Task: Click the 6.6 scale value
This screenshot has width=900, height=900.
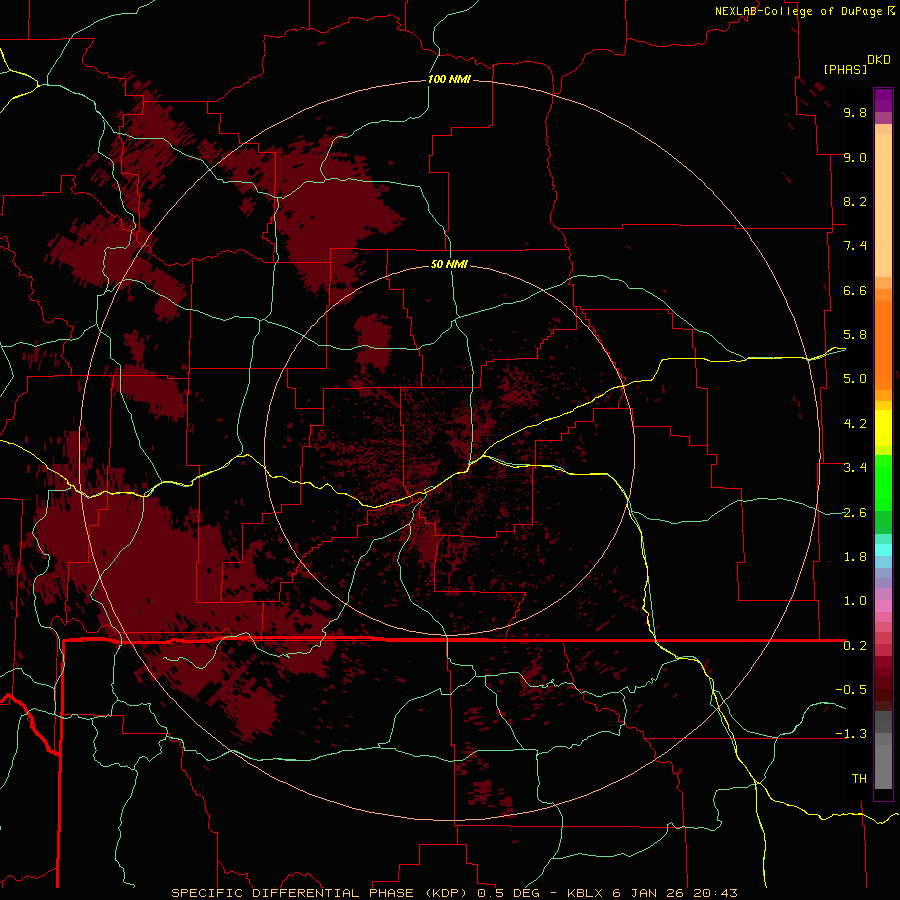Action: 855,290
